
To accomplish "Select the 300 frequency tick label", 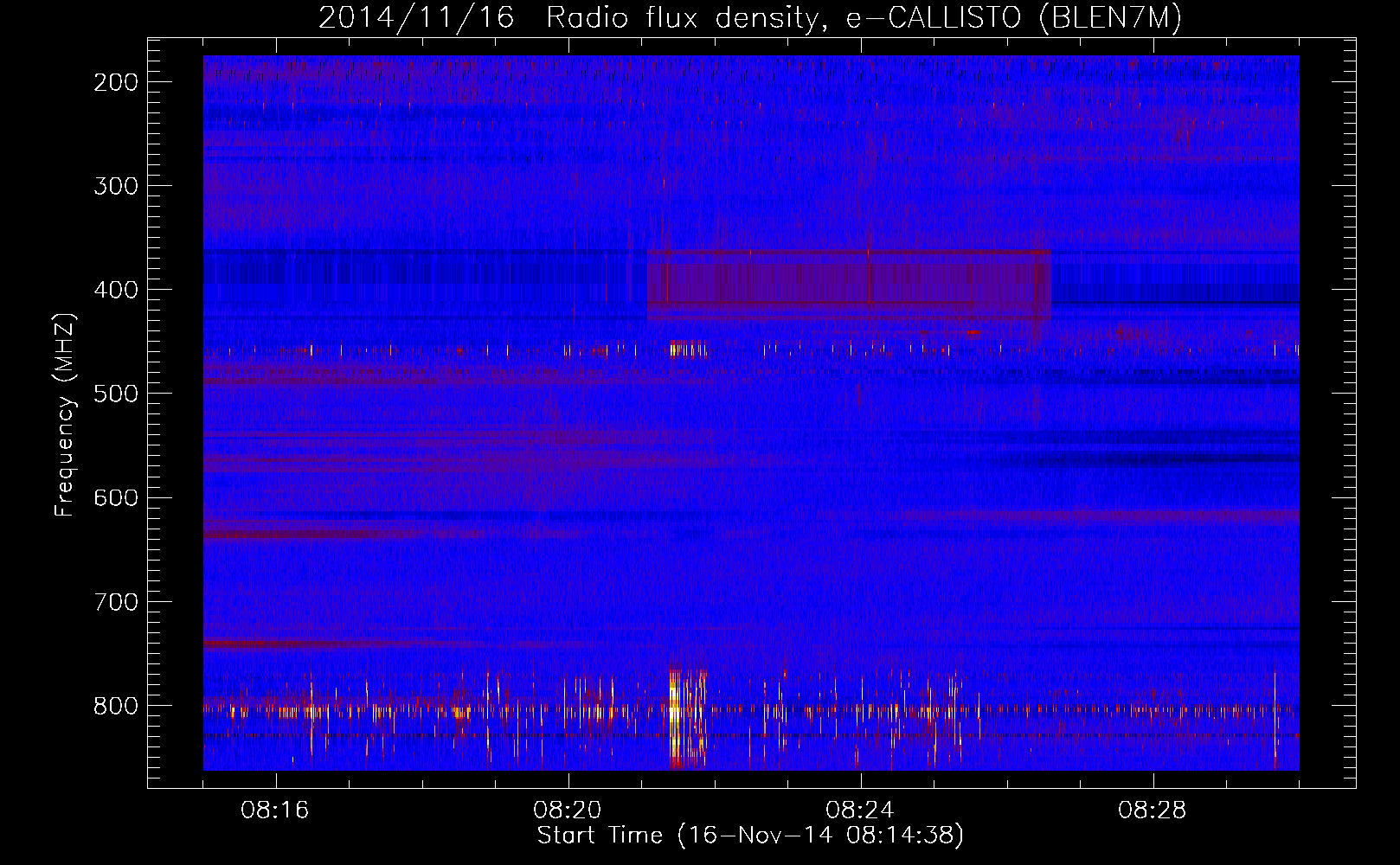I will coord(116,186).
